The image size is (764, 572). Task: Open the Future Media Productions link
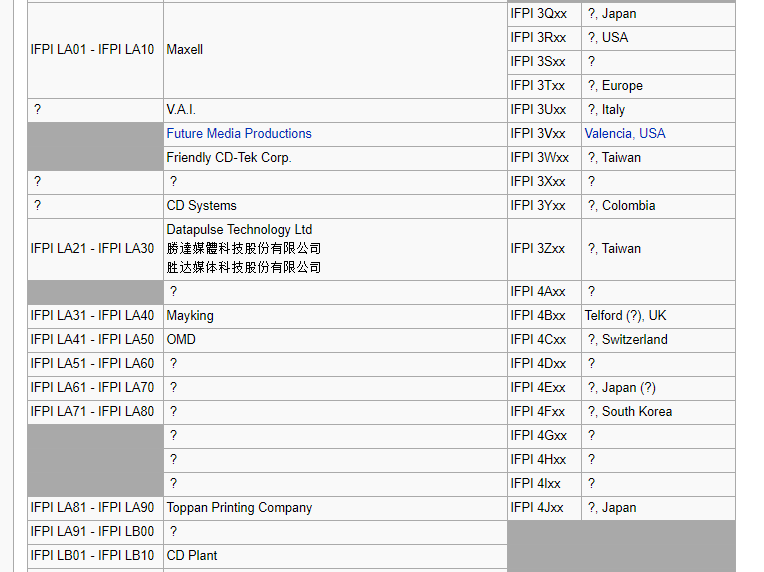pyautogui.click(x=239, y=134)
